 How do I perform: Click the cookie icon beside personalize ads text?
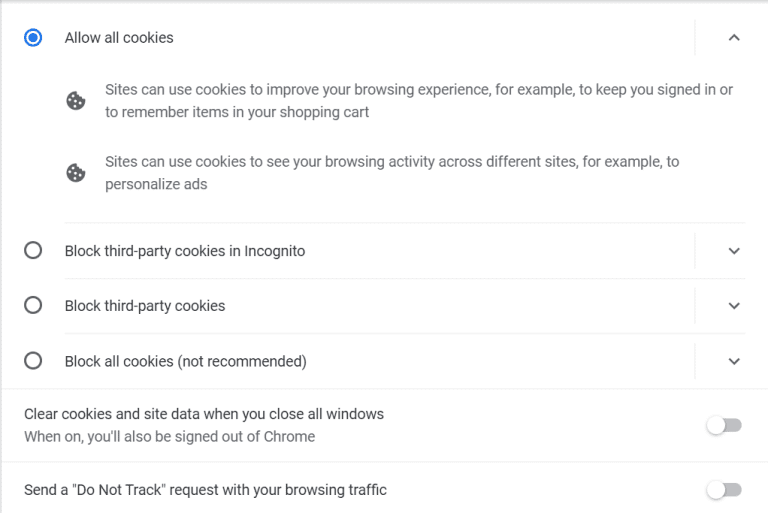pyautogui.click(x=75, y=173)
